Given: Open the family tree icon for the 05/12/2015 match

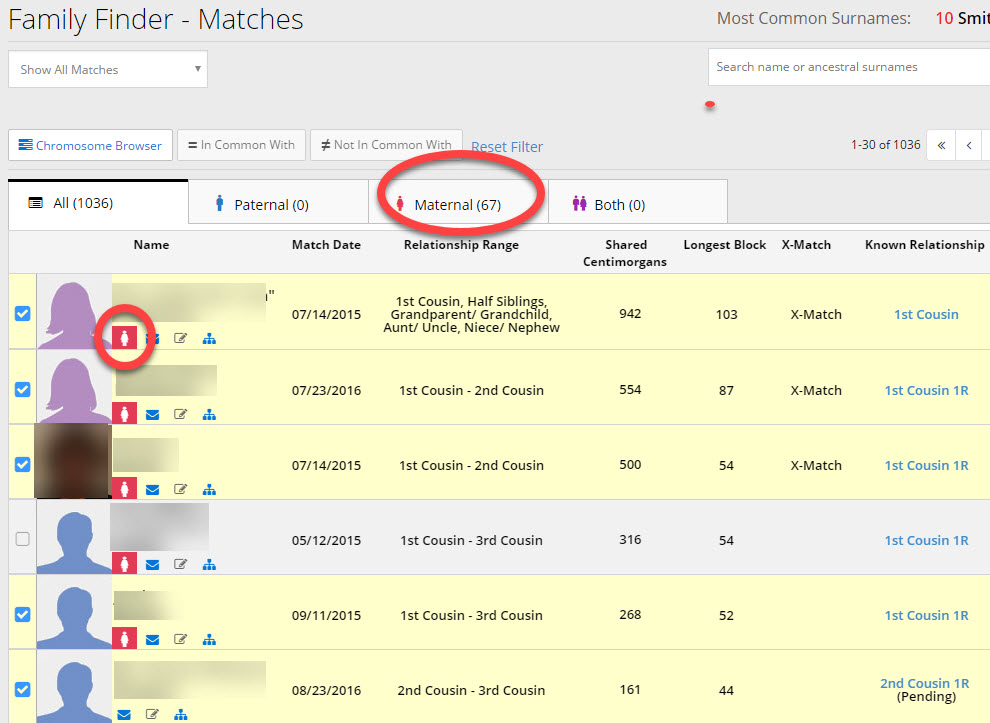Looking at the screenshot, I should pos(209,564).
